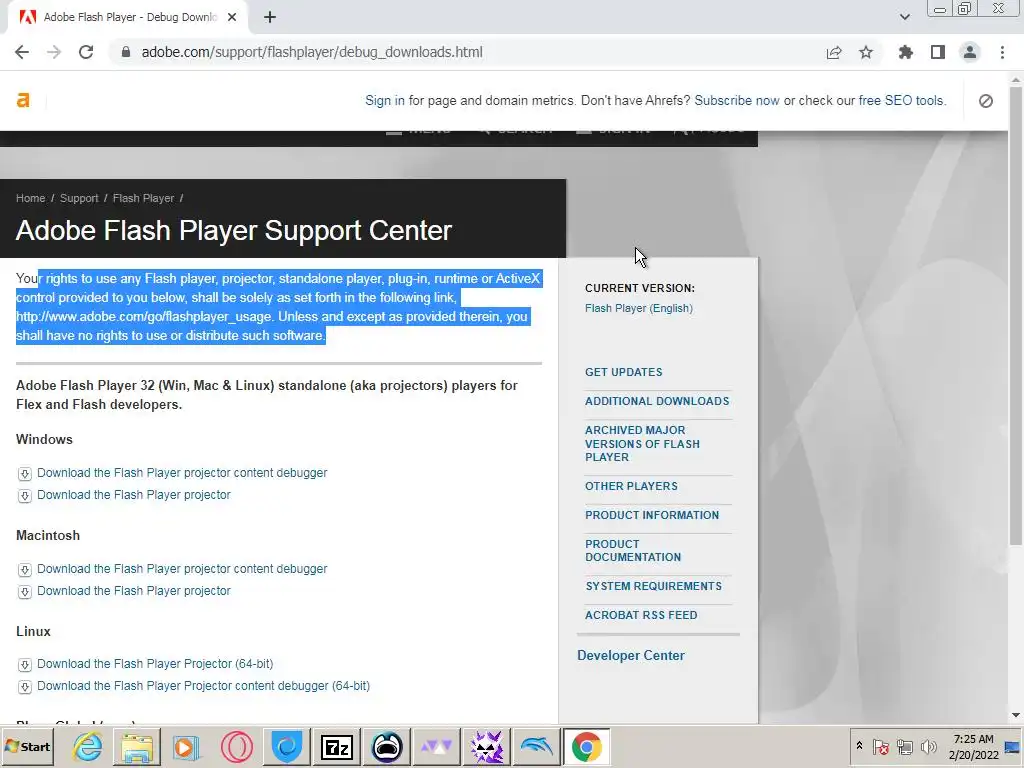1024x768 pixels.
Task: Open the Chrome profile avatar
Action: pos(970,52)
